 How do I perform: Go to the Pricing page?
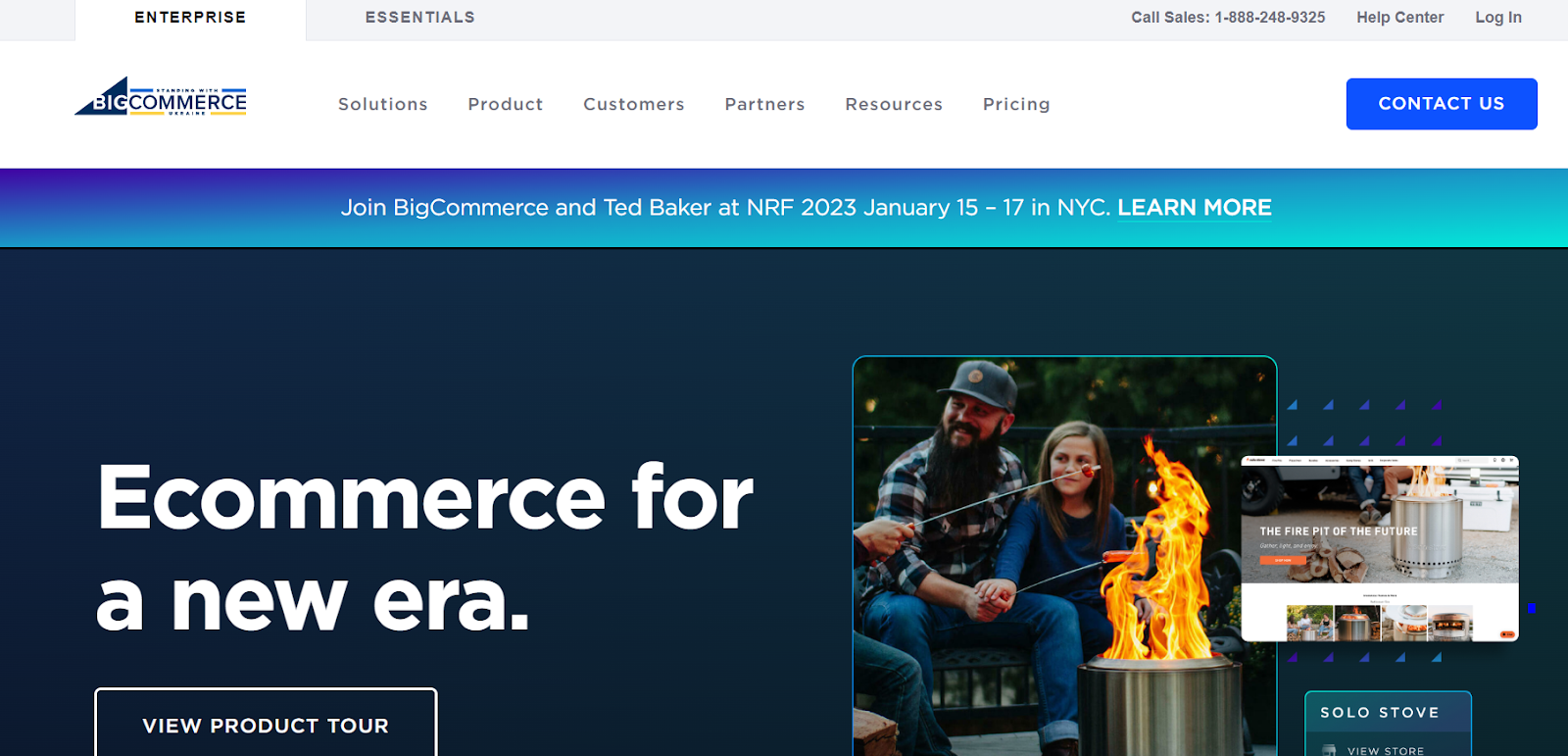[x=1016, y=104]
